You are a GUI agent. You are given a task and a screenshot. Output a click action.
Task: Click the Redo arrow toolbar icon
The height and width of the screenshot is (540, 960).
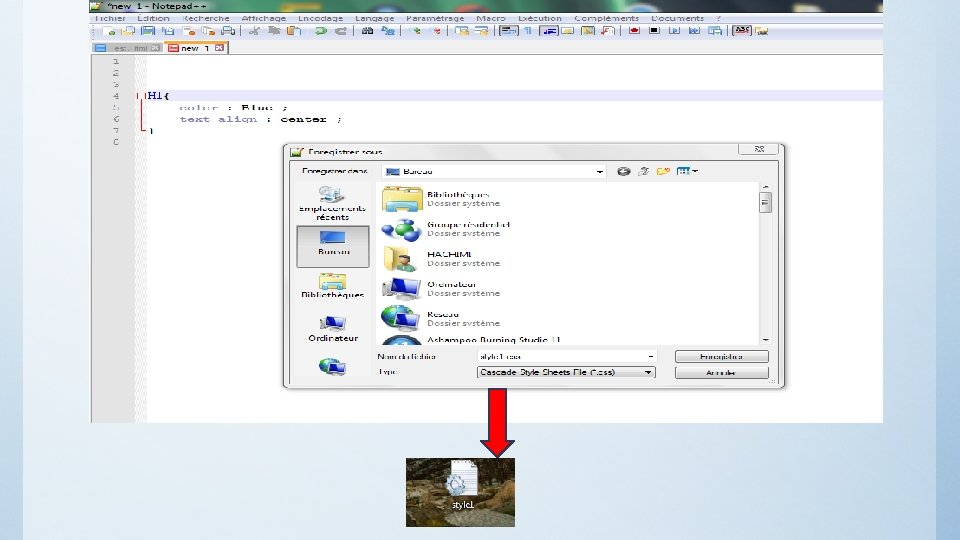coord(341,31)
